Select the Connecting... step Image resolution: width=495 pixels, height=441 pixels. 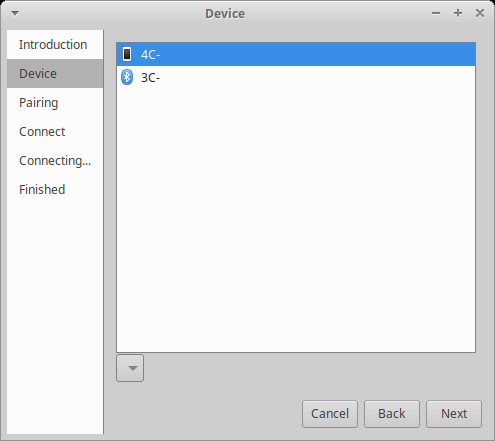coord(55,161)
